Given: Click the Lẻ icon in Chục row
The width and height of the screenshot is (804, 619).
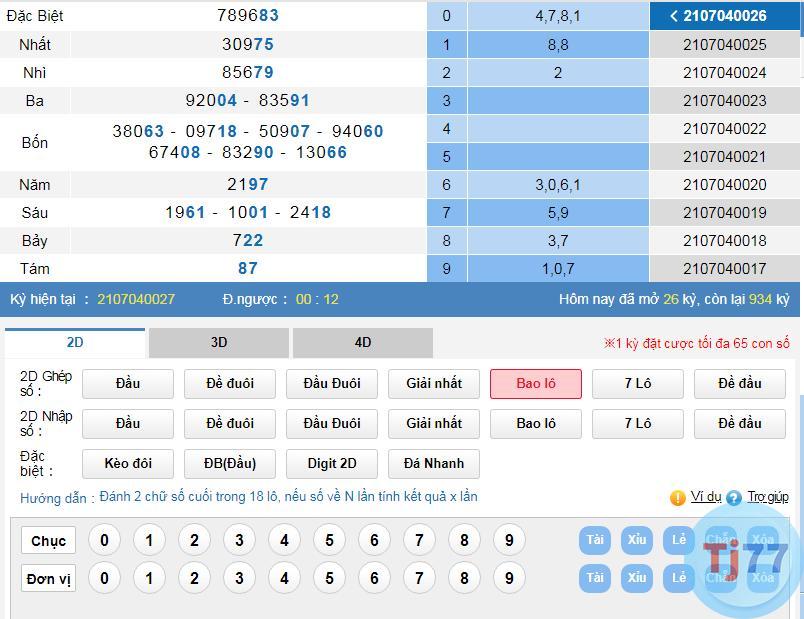Looking at the screenshot, I should pos(678,540).
